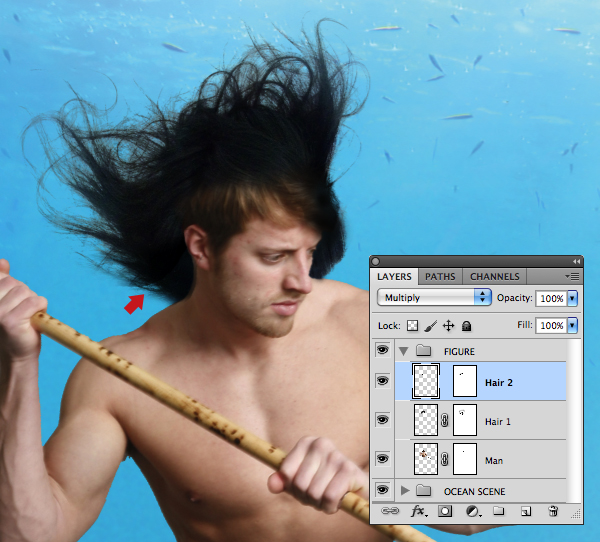Select the Man layer mask thumbnail

[x=465, y=459]
